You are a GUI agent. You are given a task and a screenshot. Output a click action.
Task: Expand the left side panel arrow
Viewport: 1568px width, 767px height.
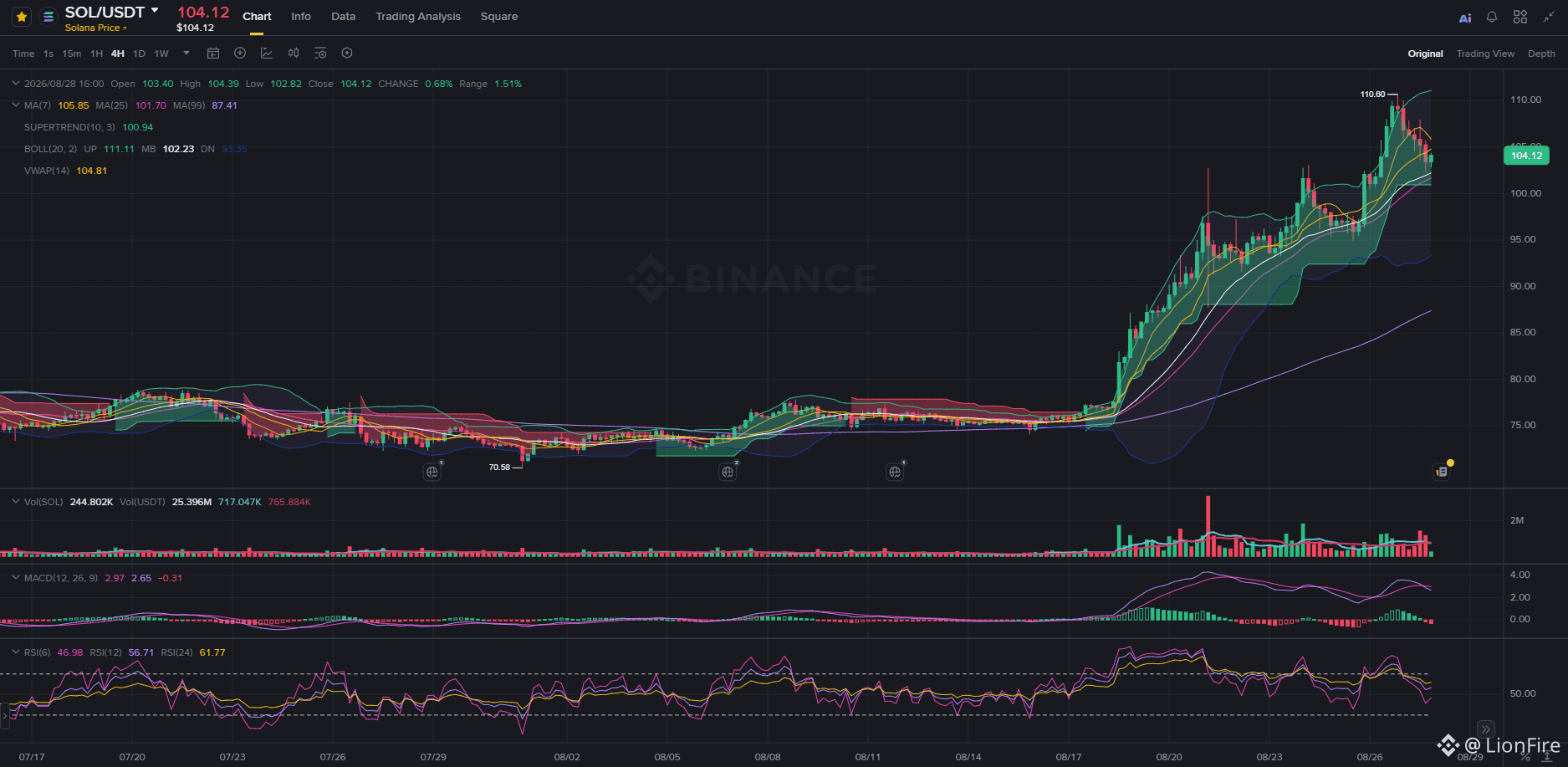4,715
